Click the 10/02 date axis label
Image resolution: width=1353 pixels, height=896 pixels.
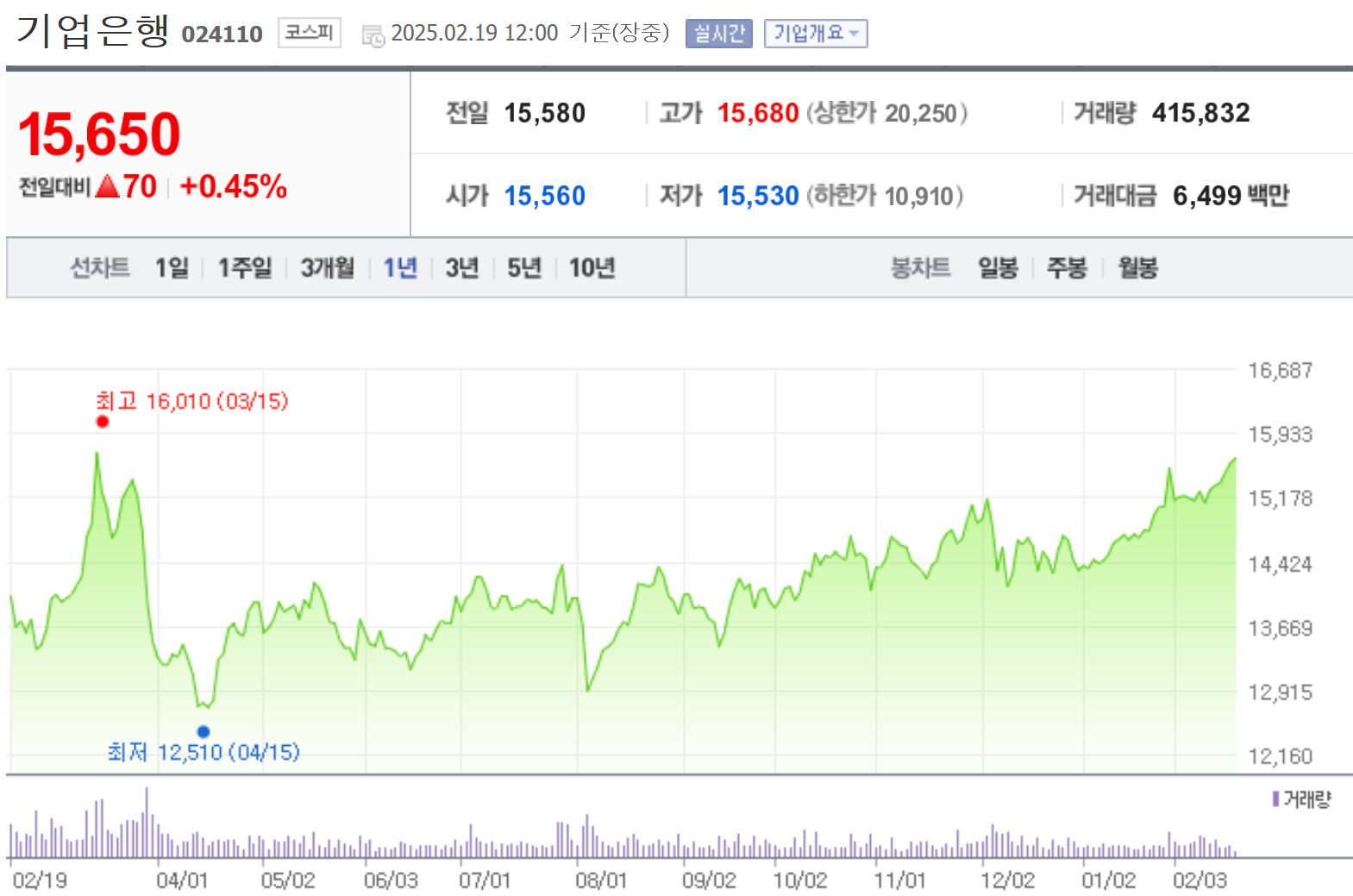click(x=799, y=880)
